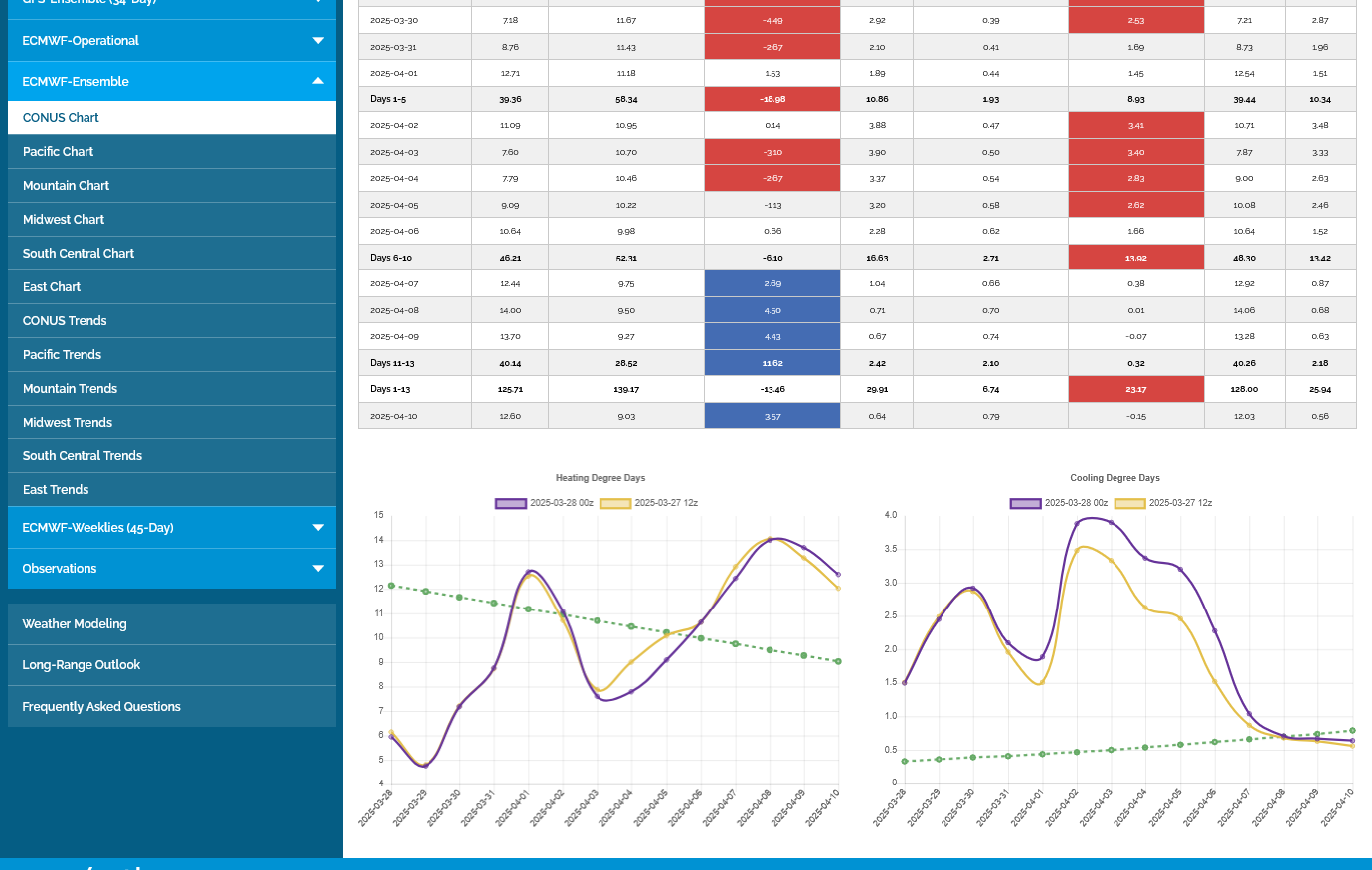Viewport: 1372px width, 870px height.
Task: Expand the Observations section arrow
Action: click(318, 569)
